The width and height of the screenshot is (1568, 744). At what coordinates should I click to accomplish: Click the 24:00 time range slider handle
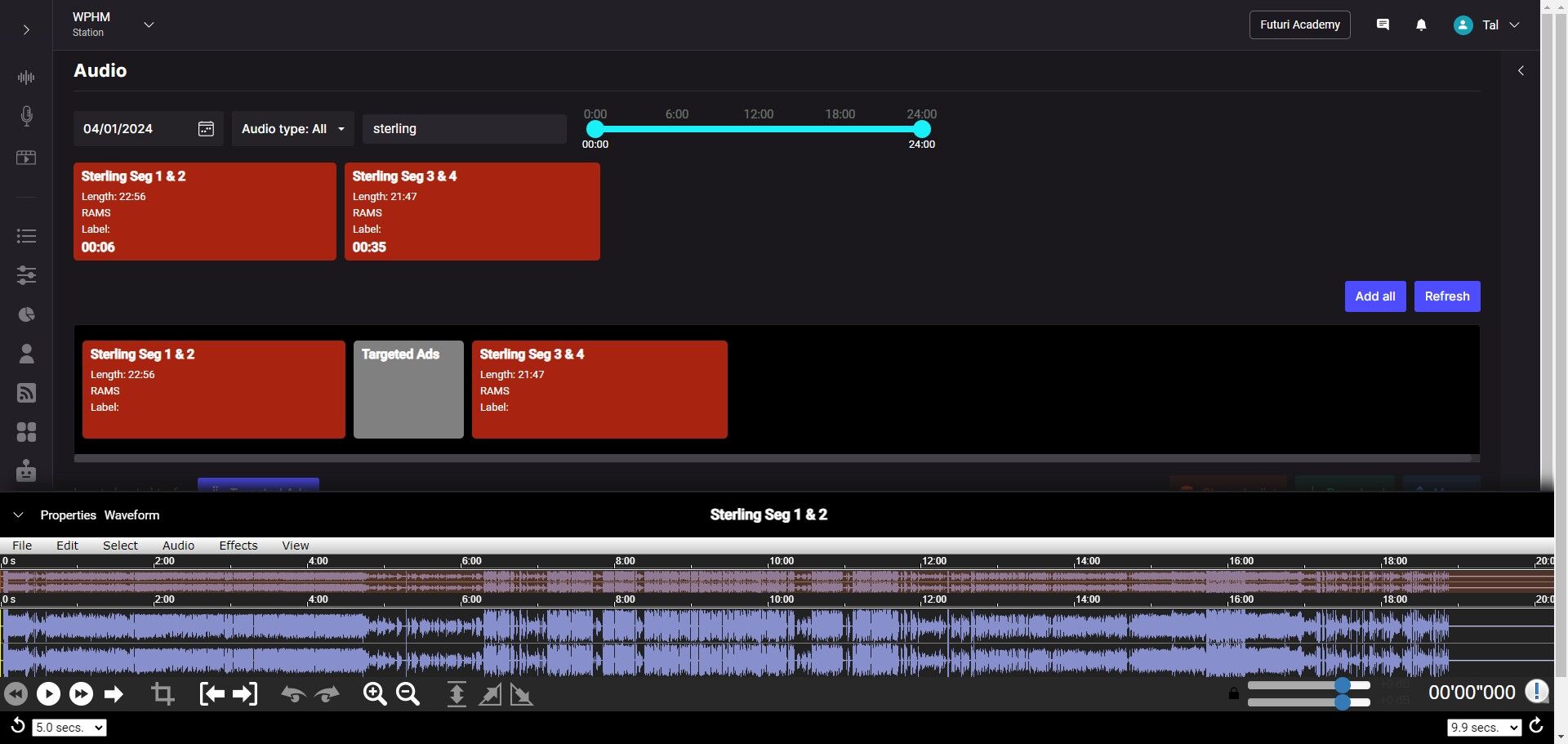pos(921,129)
